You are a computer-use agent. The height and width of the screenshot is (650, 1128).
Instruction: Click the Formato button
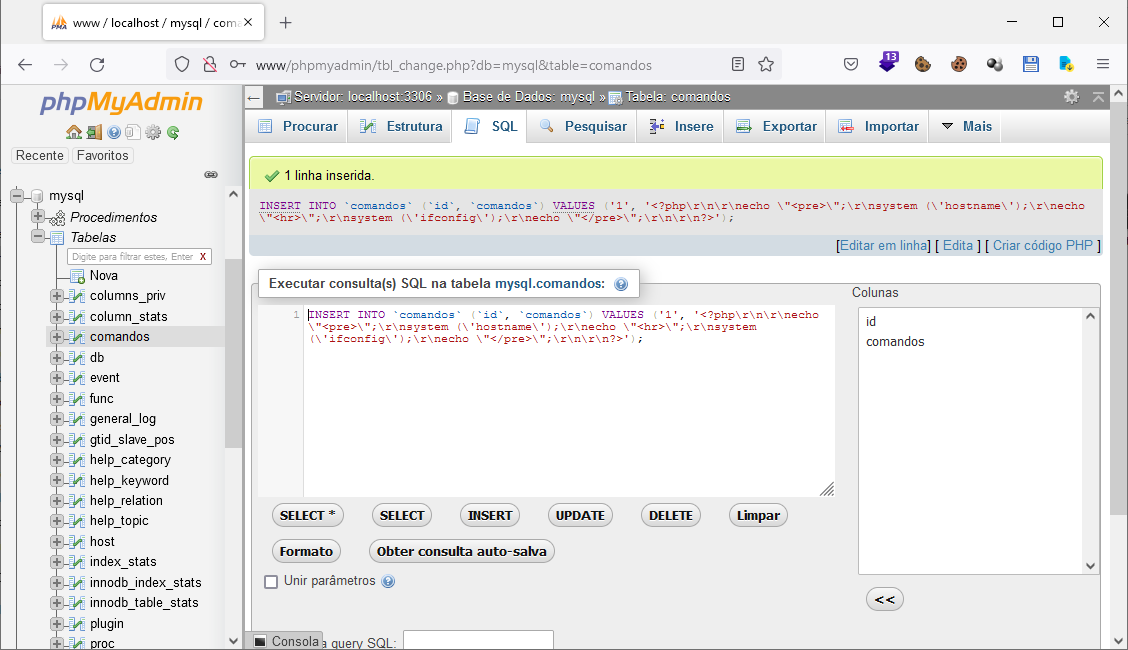click(306, 551)
